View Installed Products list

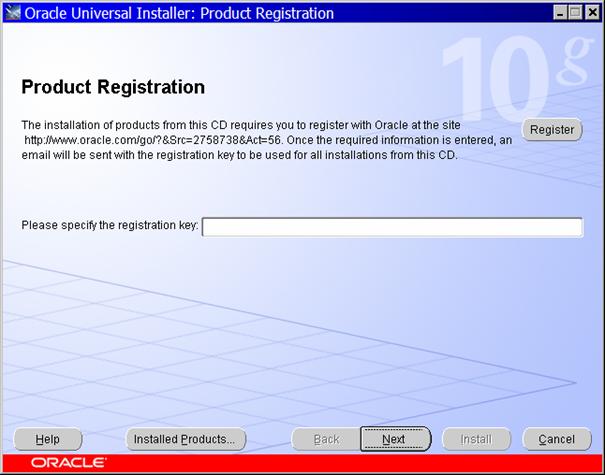click(186, 439)
